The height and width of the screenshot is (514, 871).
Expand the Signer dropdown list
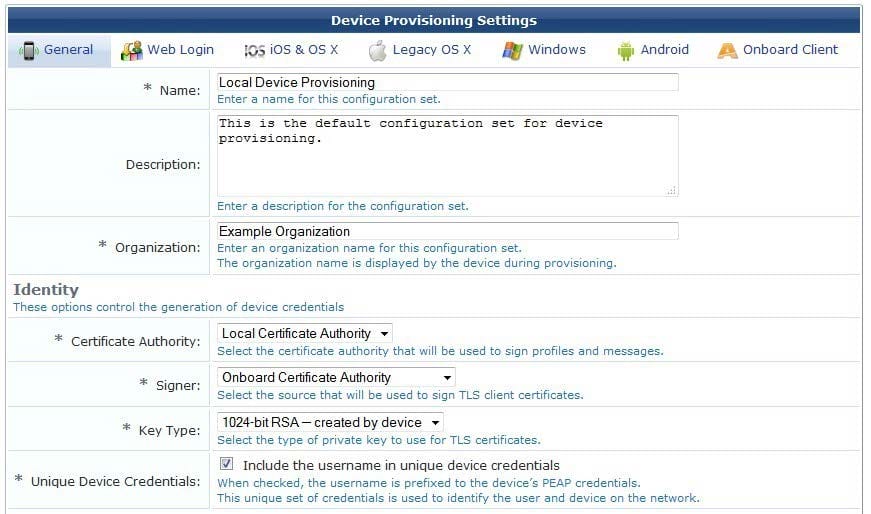[x=336, y=377]
